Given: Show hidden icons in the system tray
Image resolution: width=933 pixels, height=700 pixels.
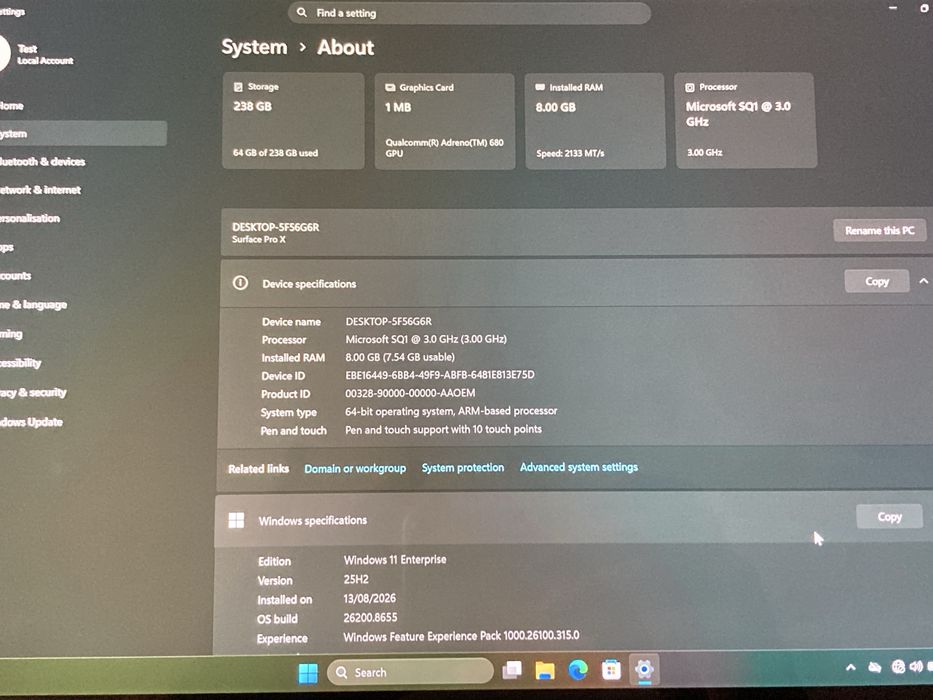Looking at the screenshot, I should (x=851, y=668).
